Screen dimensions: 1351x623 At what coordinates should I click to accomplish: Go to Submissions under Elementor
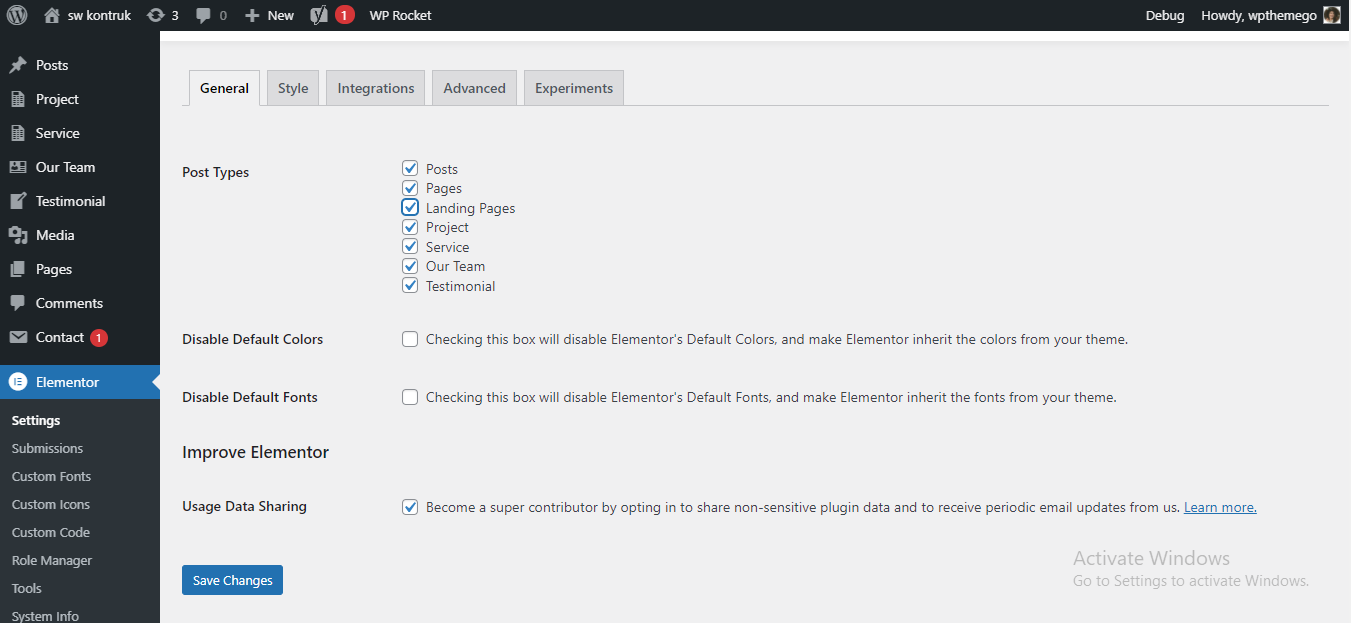pyautogui.click(x=47, y=449)
